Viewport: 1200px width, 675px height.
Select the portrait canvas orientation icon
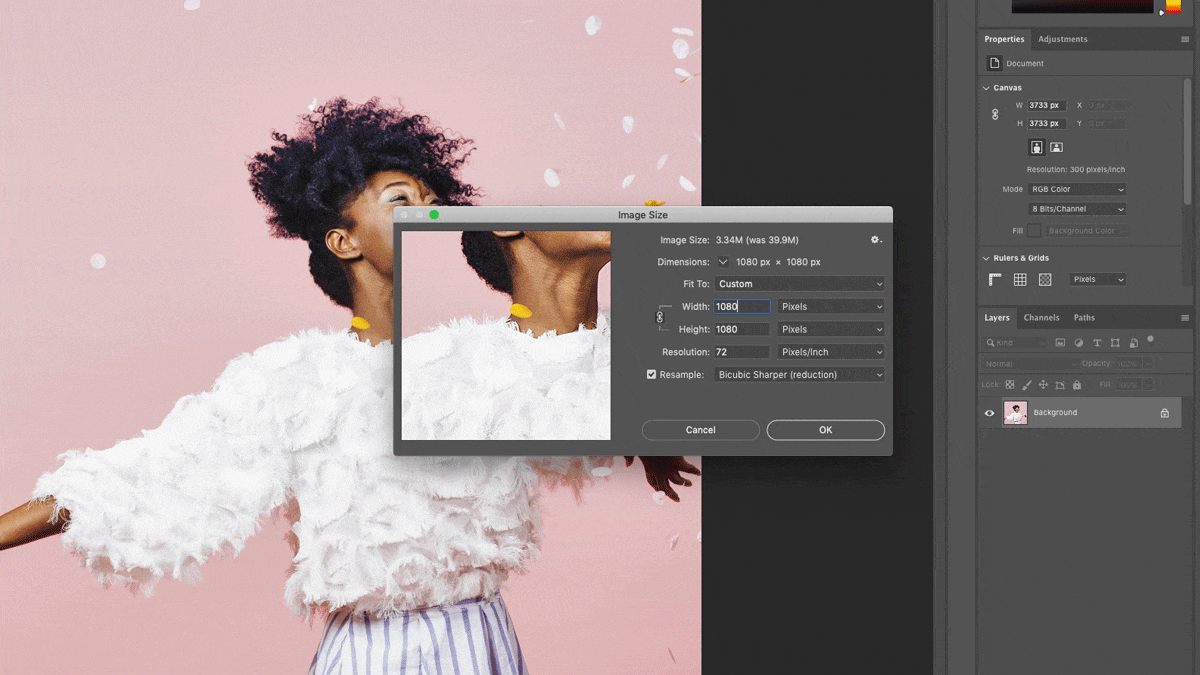coord(1036,147)
